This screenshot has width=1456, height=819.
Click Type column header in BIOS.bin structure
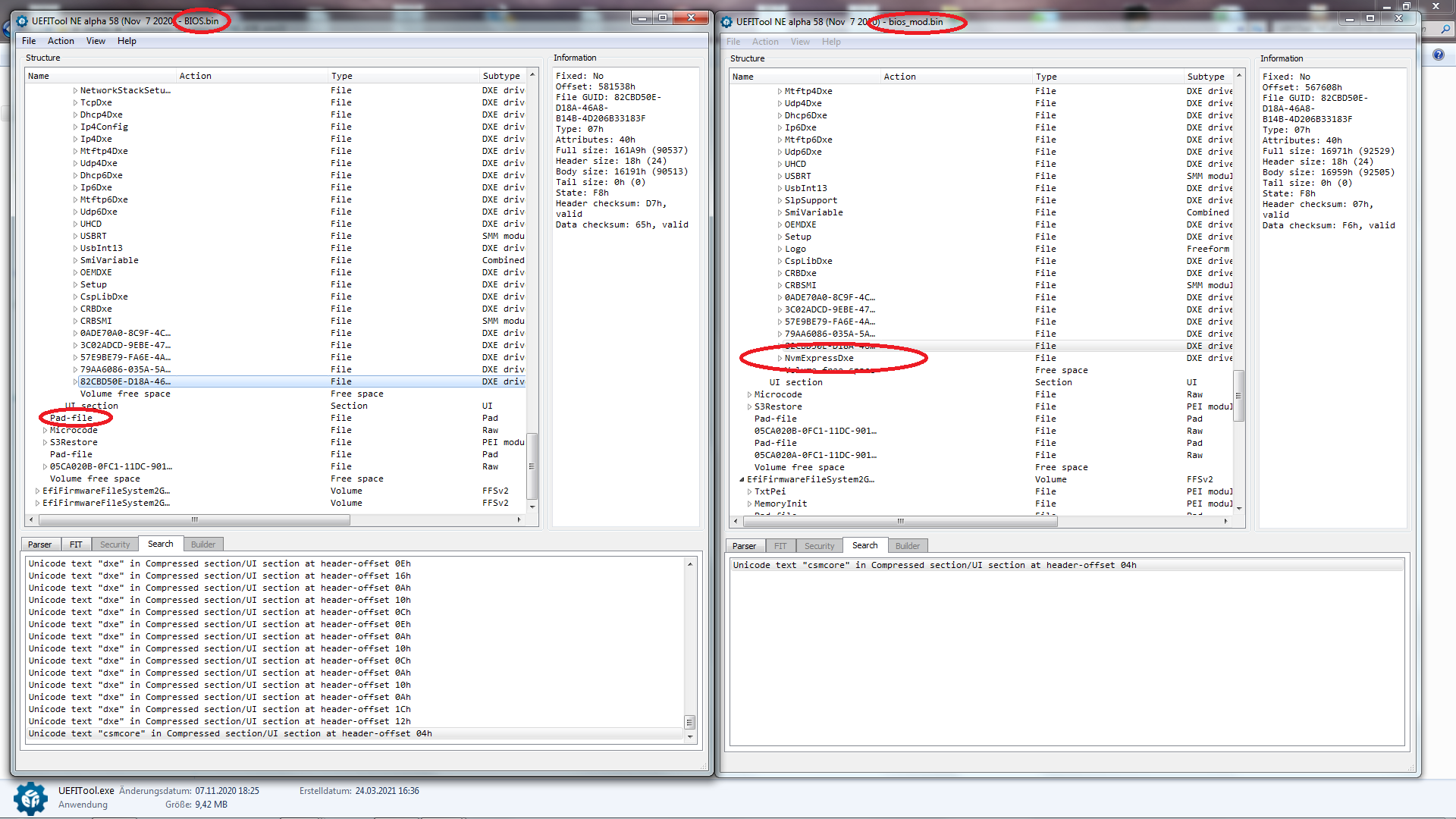click(403, 76)
